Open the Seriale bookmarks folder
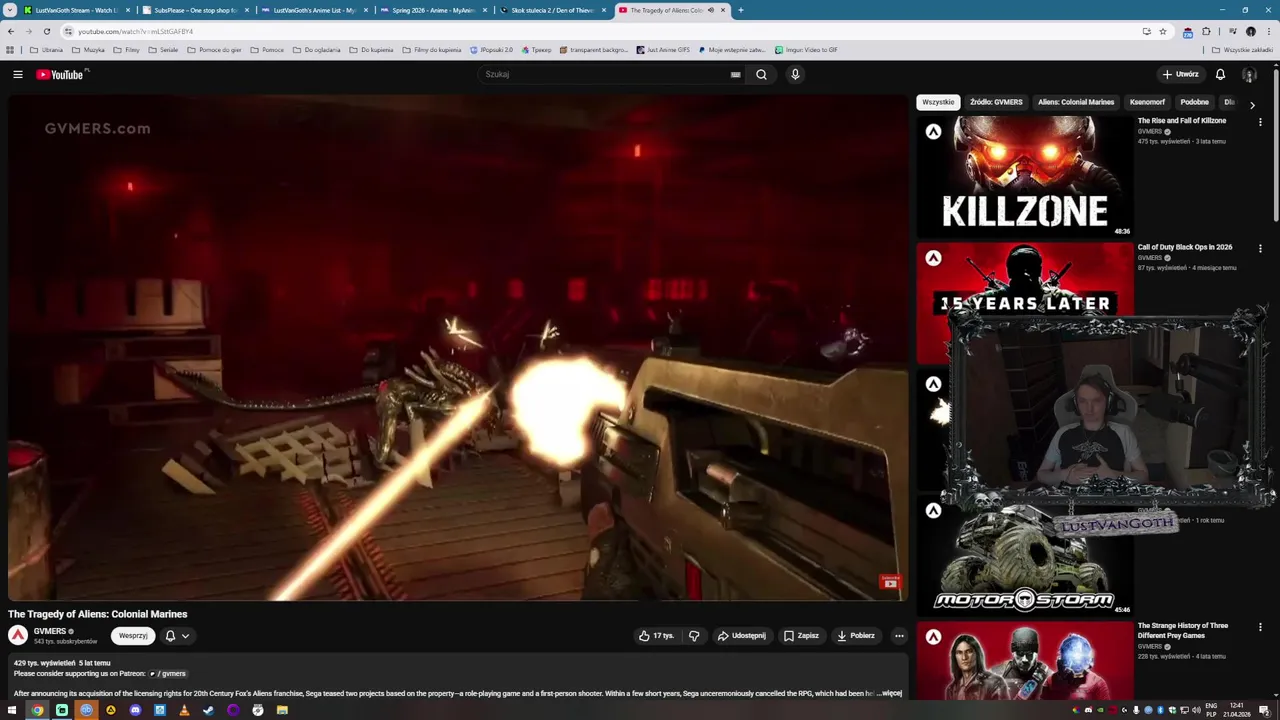This screenshot has width=1280, height=720. (x=163, y=50)
